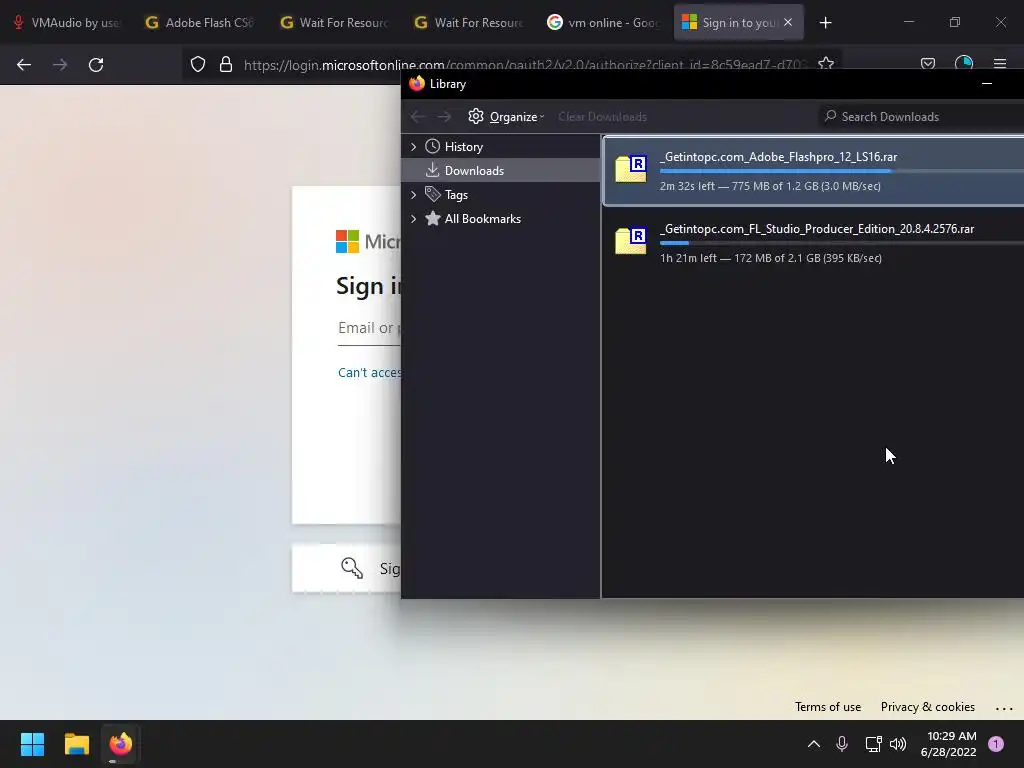The width and height of the screenshot is (1024, 768).
Task: Click the footer more options ellipsis
Action: pyautogui.click(x=1004, y=708)
